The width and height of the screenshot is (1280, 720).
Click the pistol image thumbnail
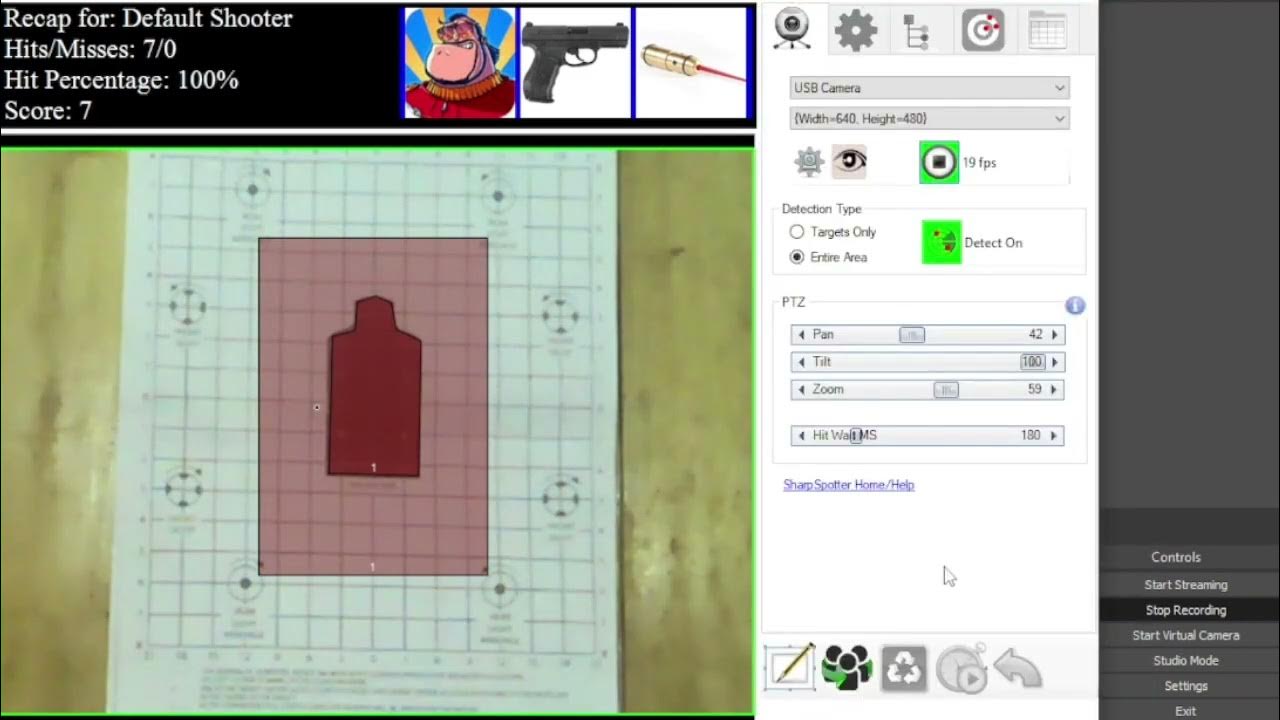(x=575, y=63)
